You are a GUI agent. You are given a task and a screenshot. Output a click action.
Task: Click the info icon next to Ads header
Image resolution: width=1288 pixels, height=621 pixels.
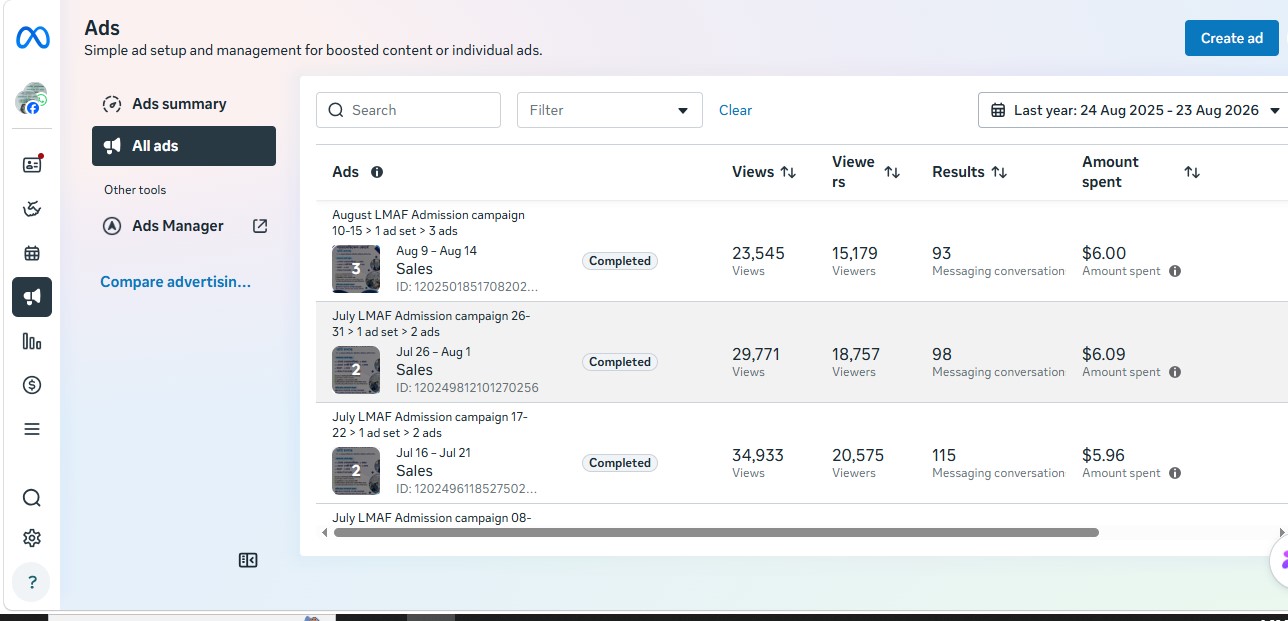[x=377, y=172]
